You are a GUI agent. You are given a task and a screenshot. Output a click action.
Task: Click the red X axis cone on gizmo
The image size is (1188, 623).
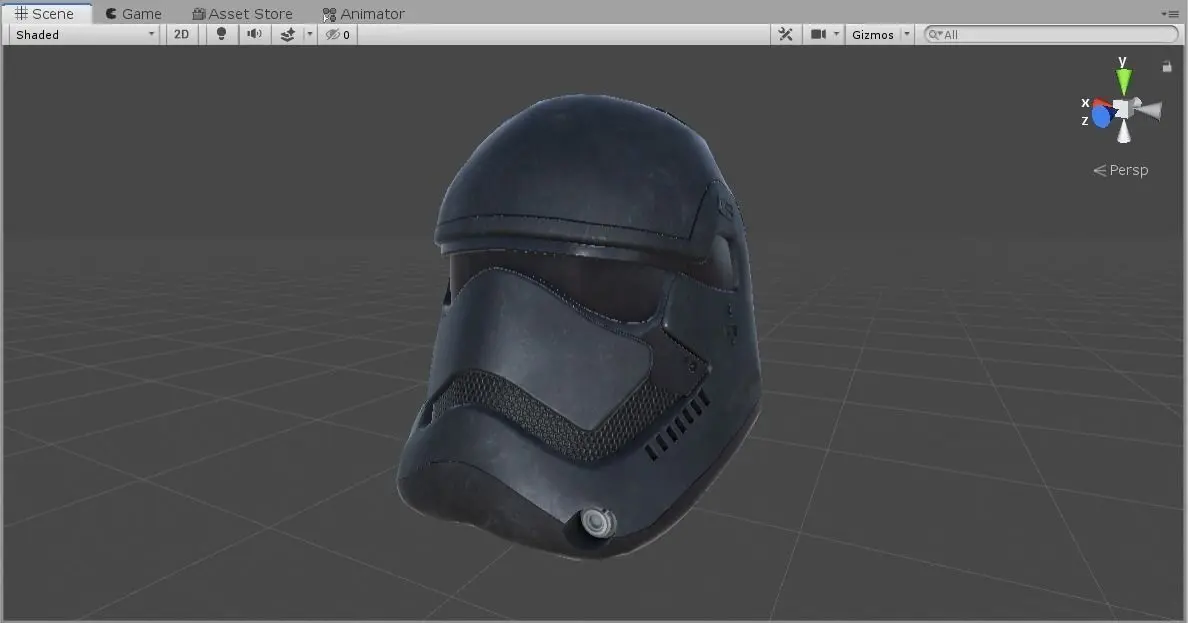[x=1102, y=104]
